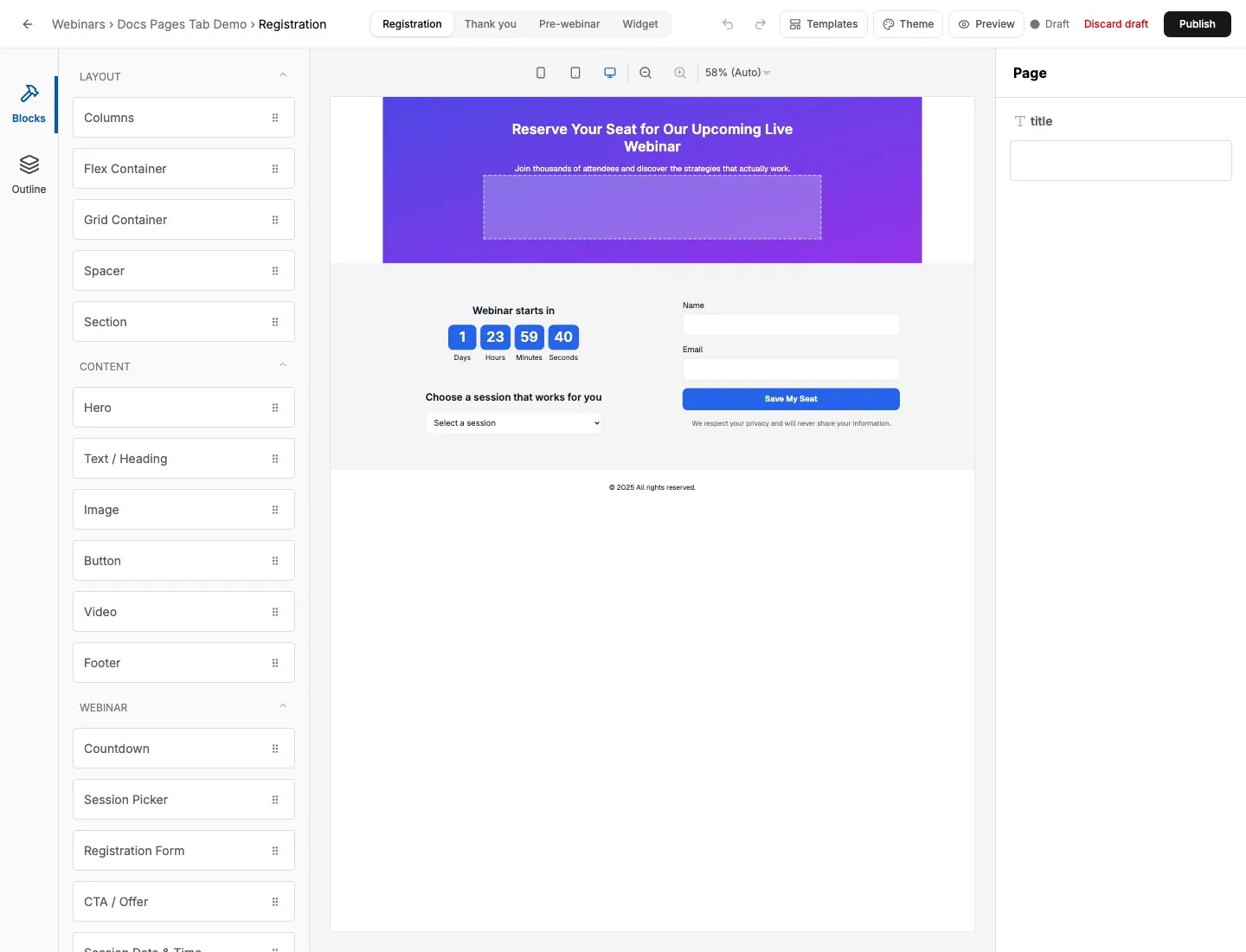Go to Docs Pages Tab Demo breadcrumb
The height and width of the screenshot is (952, 1246).
(x=182, y=24)
